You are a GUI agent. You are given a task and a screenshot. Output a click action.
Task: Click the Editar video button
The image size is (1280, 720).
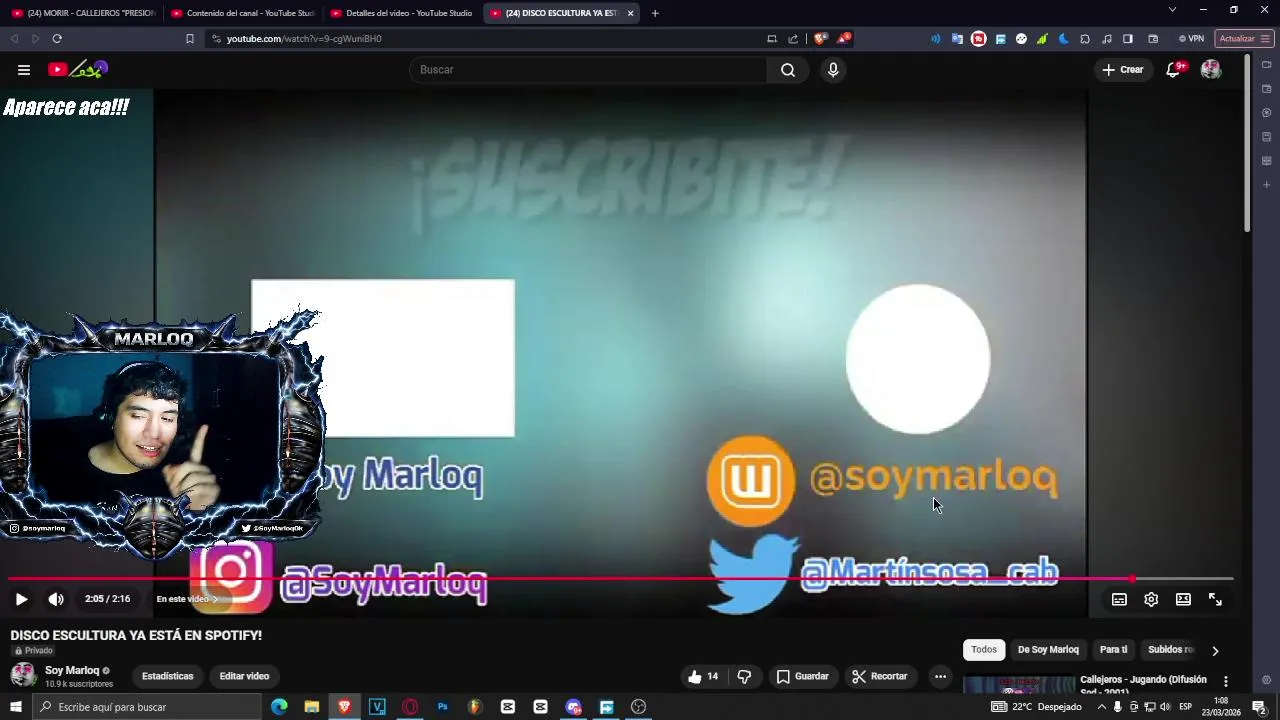click(244, 677)
